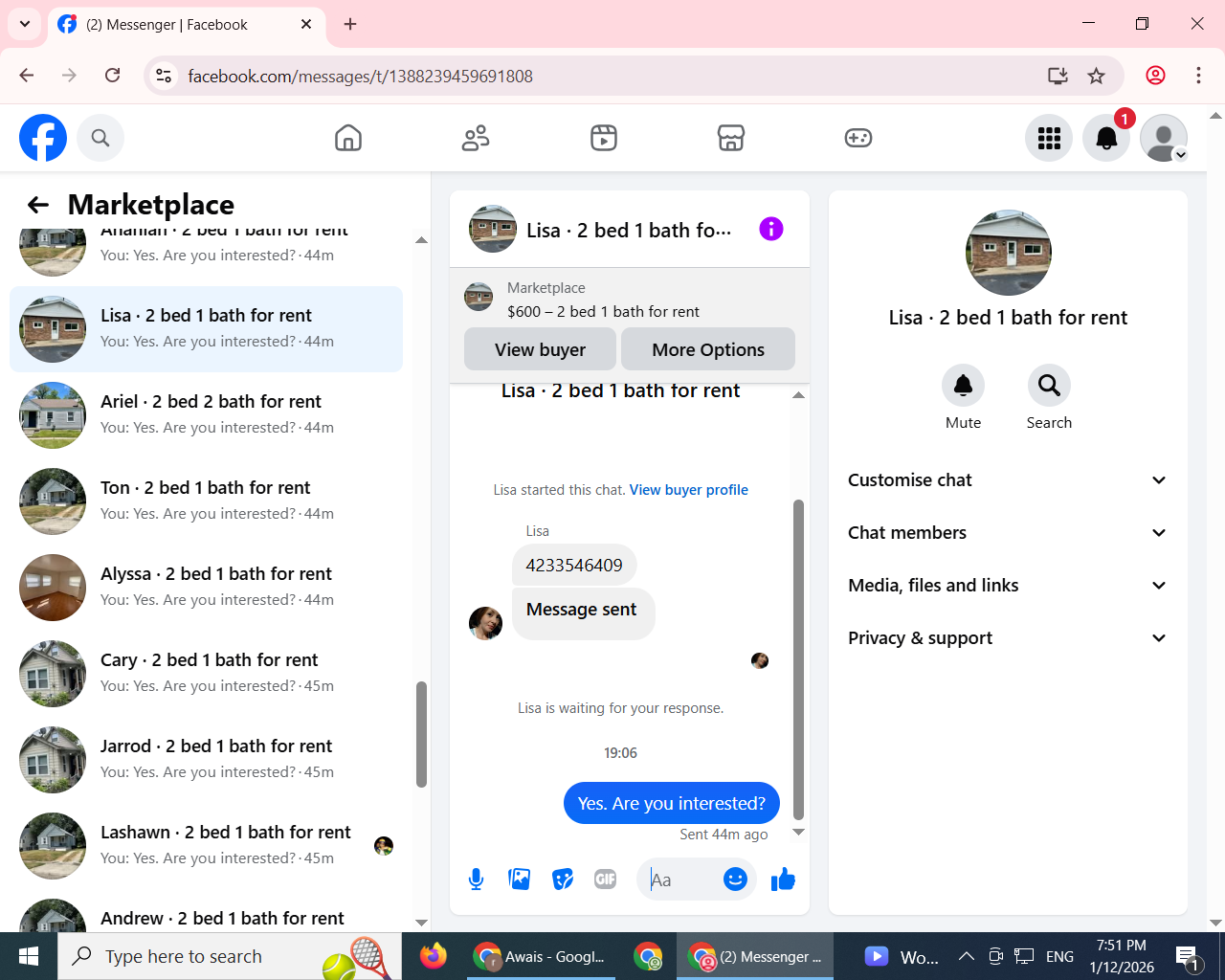Attach a photo using the image icon

(520, 880)
